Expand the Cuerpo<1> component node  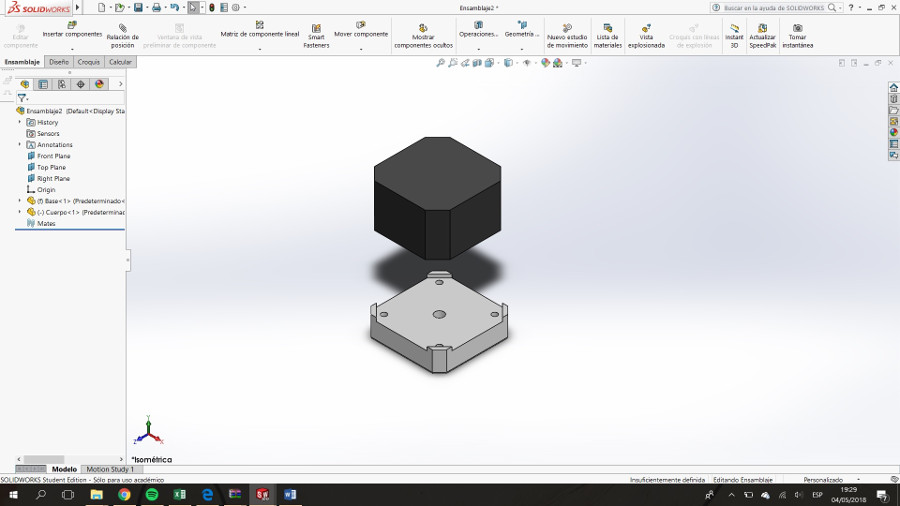coord(20,212)
